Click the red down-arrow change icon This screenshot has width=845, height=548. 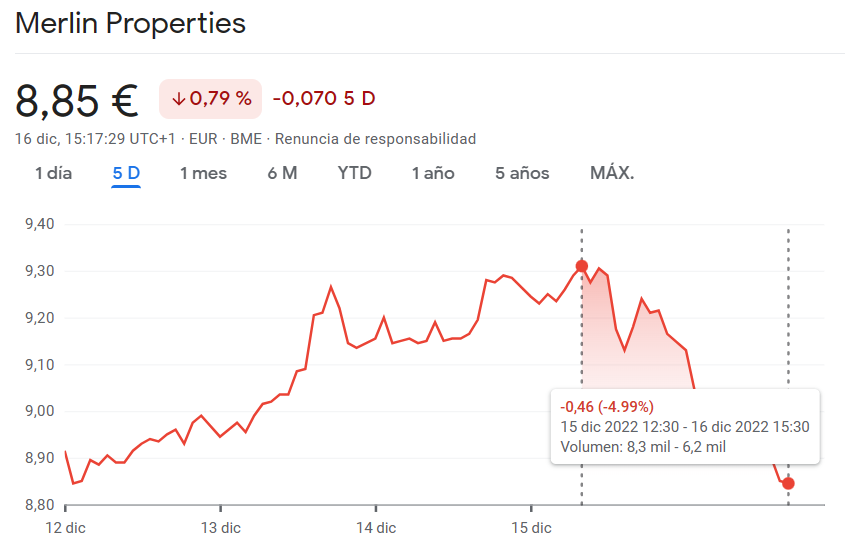click(179, 99)
